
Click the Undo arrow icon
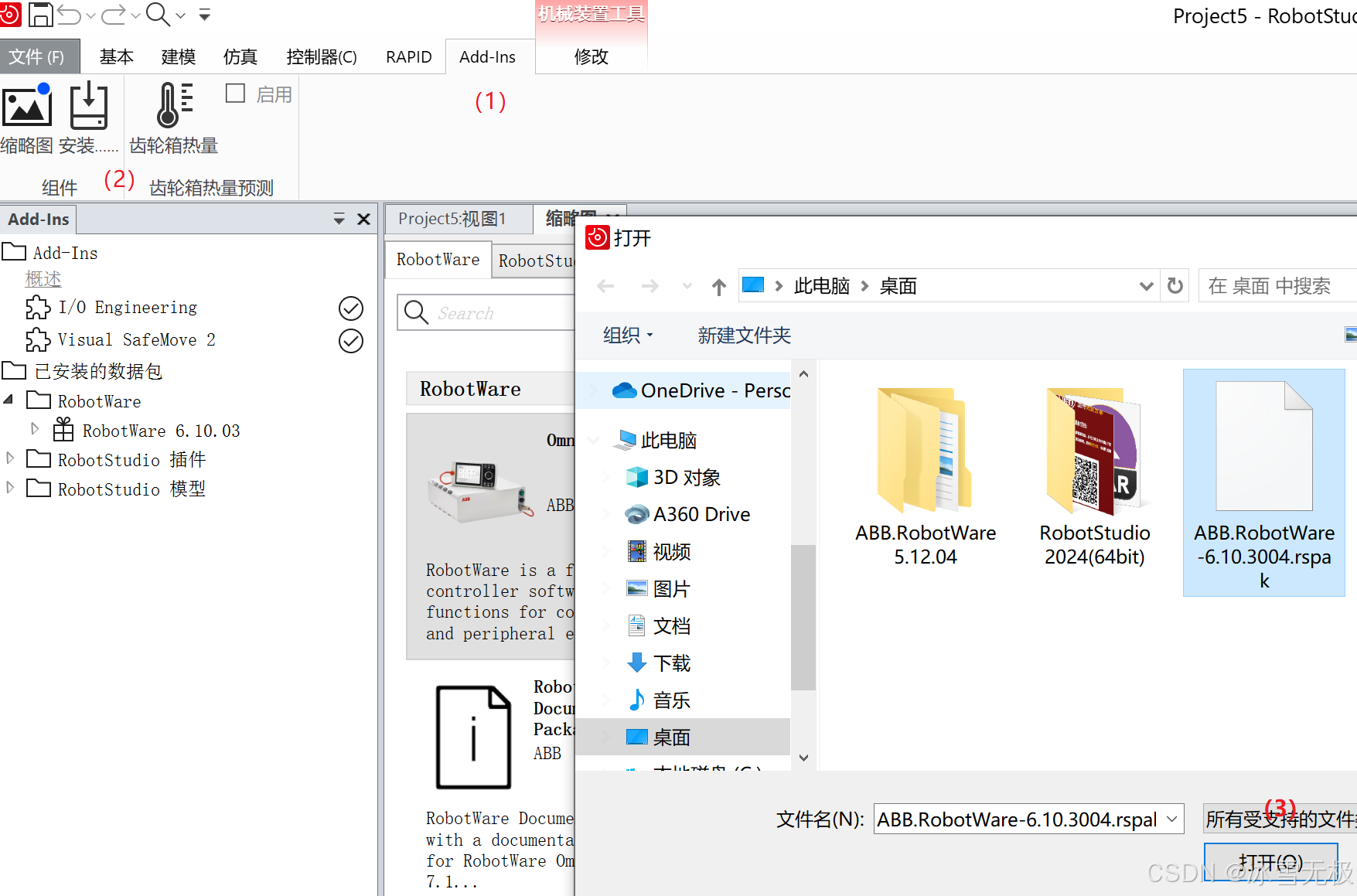coord(69,15)
